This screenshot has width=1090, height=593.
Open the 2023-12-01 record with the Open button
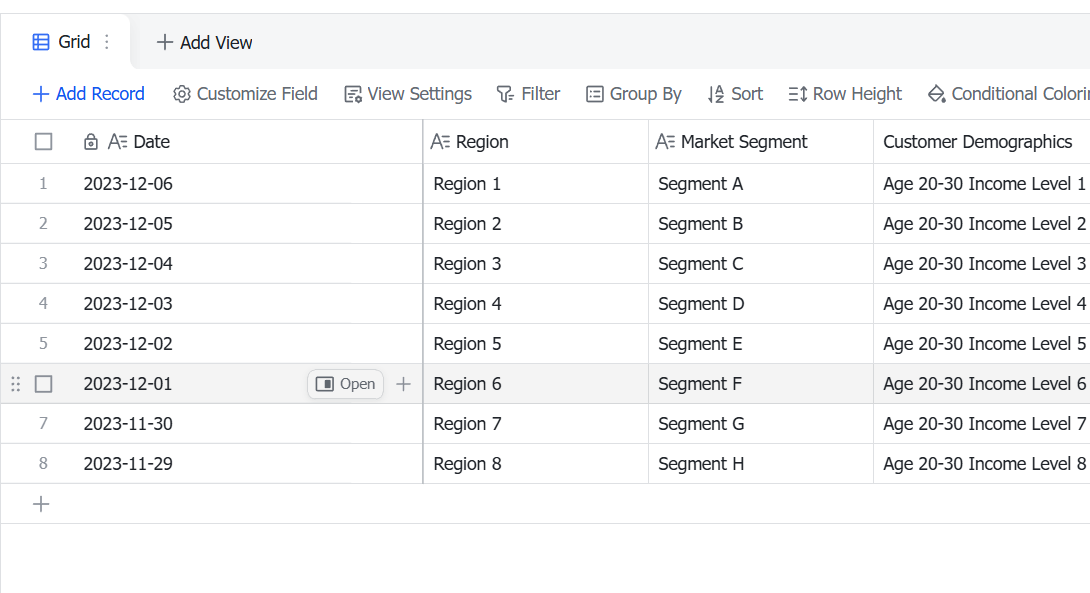point(345,384)
